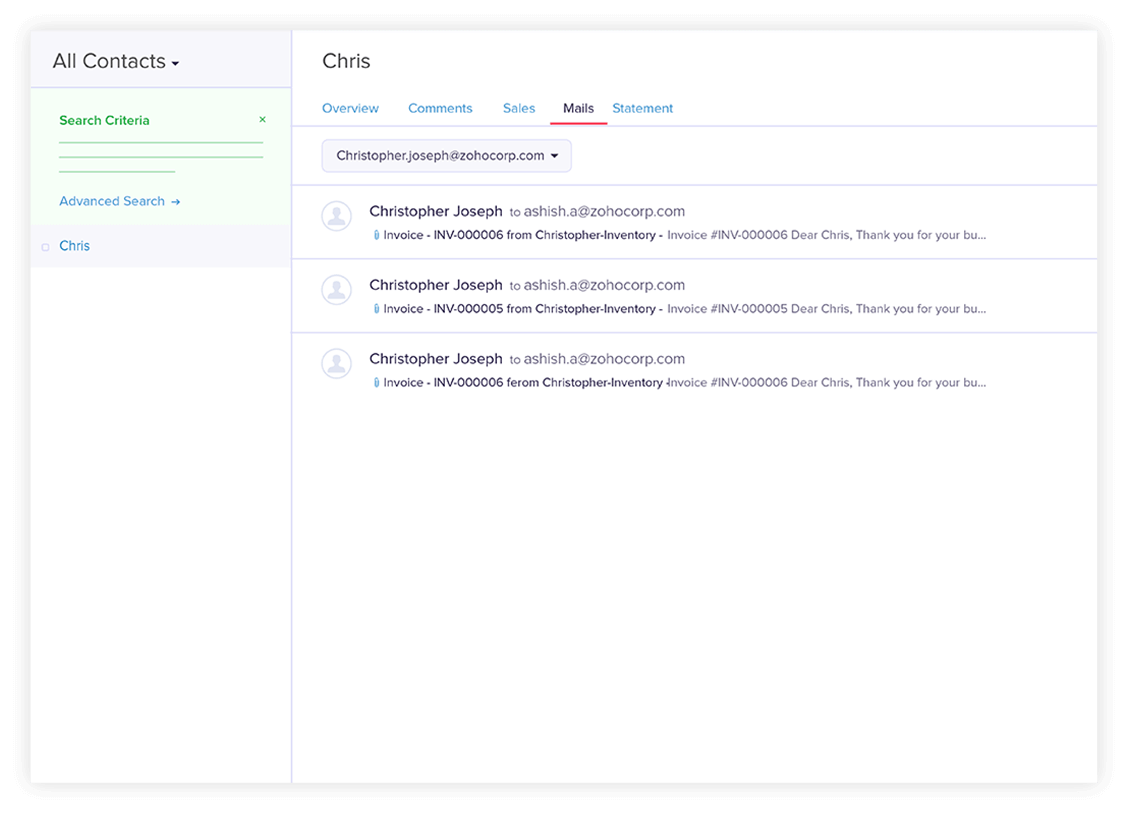
Task: Click the paperclip attachment icon on the INV-000005 mail
Action: coord(376,309)
